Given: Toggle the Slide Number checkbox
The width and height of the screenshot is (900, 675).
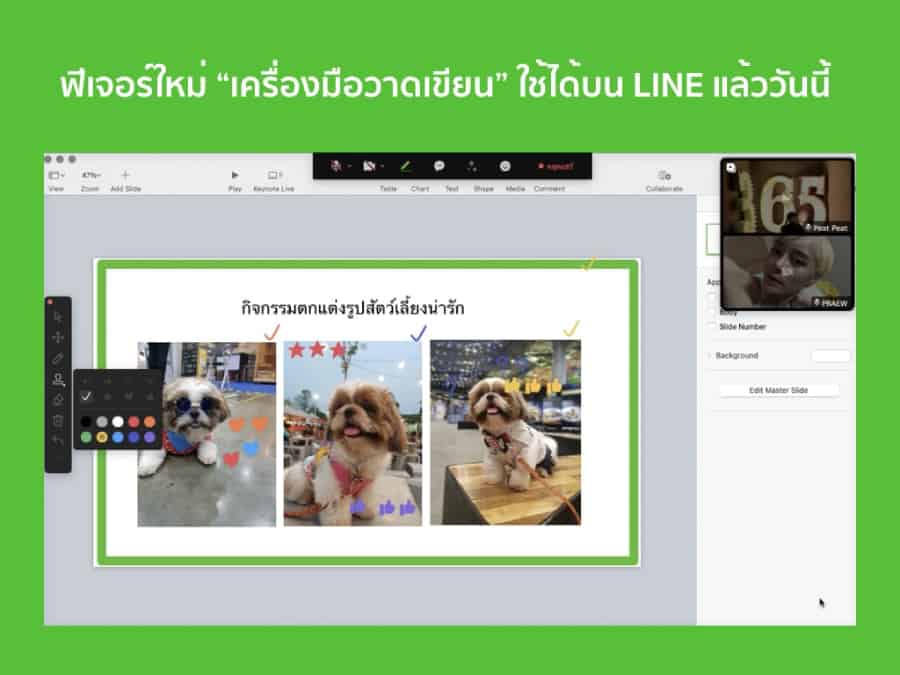Looking at the screenshot, I should tap(712, 327).
